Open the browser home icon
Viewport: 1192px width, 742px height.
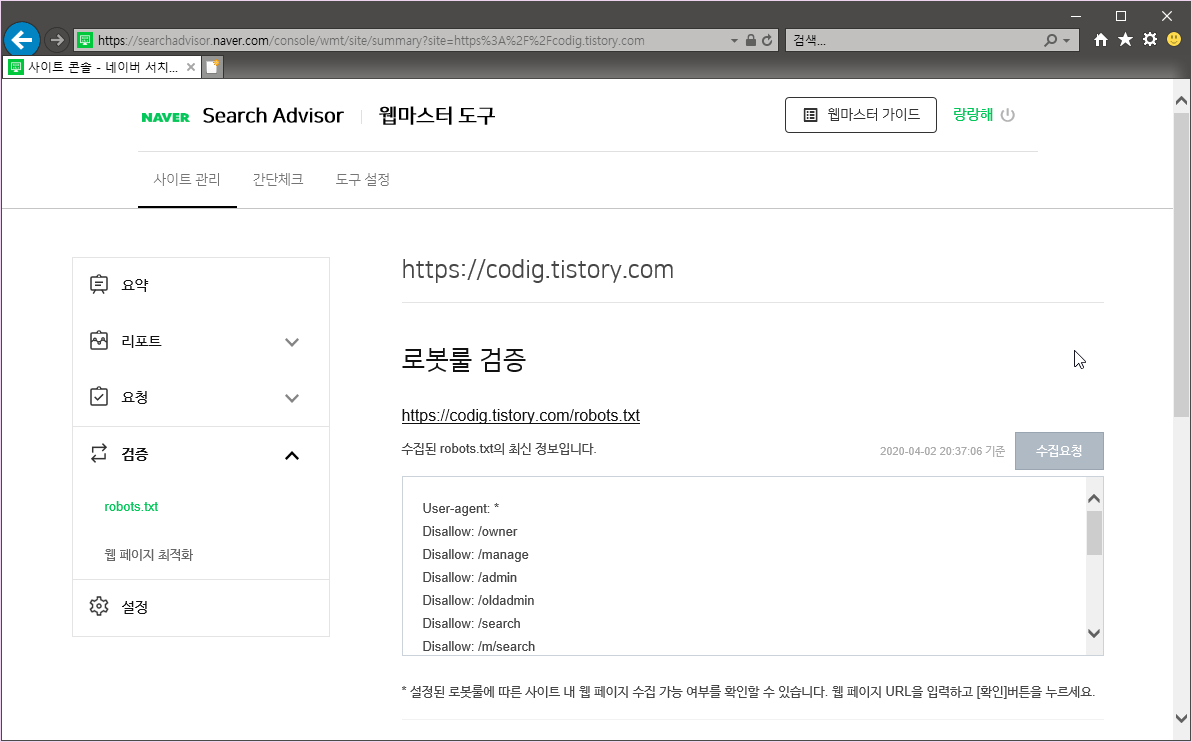[1101, 40]
